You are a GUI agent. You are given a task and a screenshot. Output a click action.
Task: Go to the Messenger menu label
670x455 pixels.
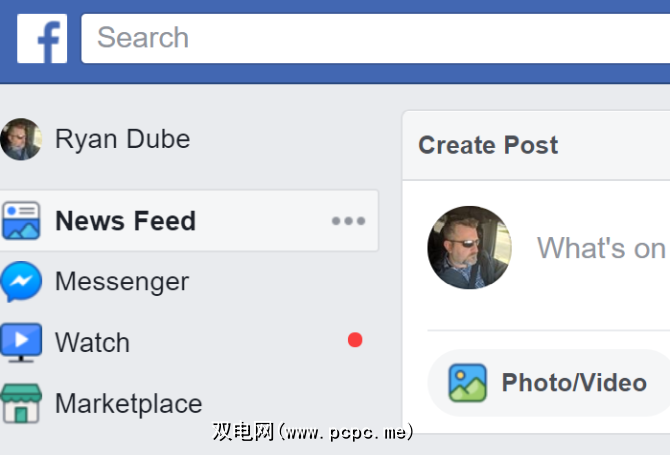(x=121, y=282)
